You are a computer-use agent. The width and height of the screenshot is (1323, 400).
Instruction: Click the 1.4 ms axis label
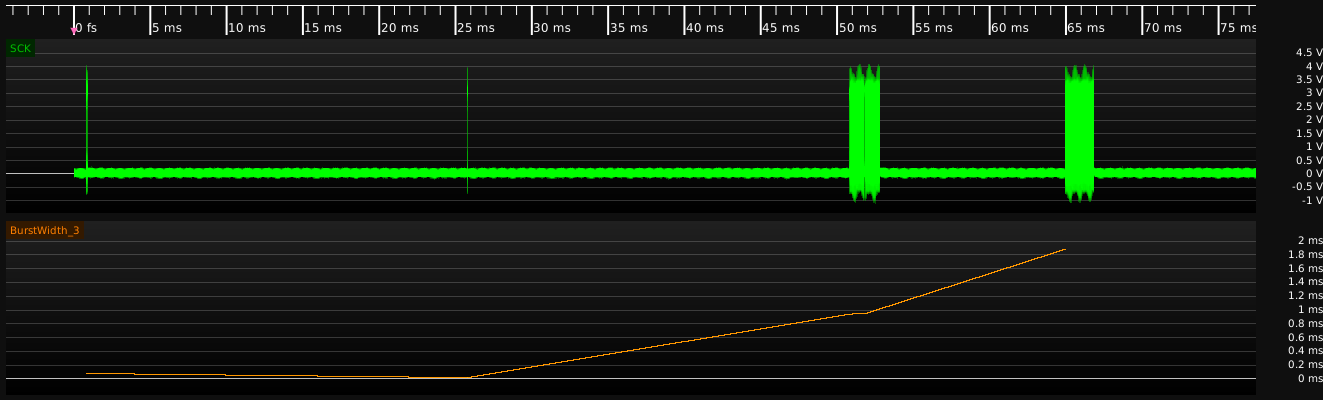[x=1305, y=282]
